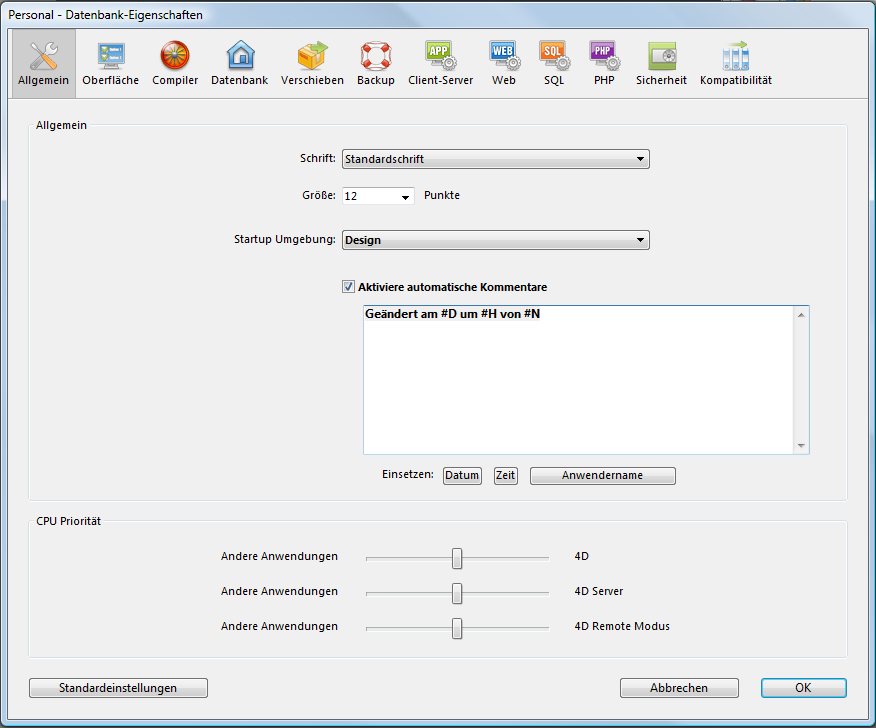
Task: Open the Kompatibilität settings page
Action: [735, 63]
